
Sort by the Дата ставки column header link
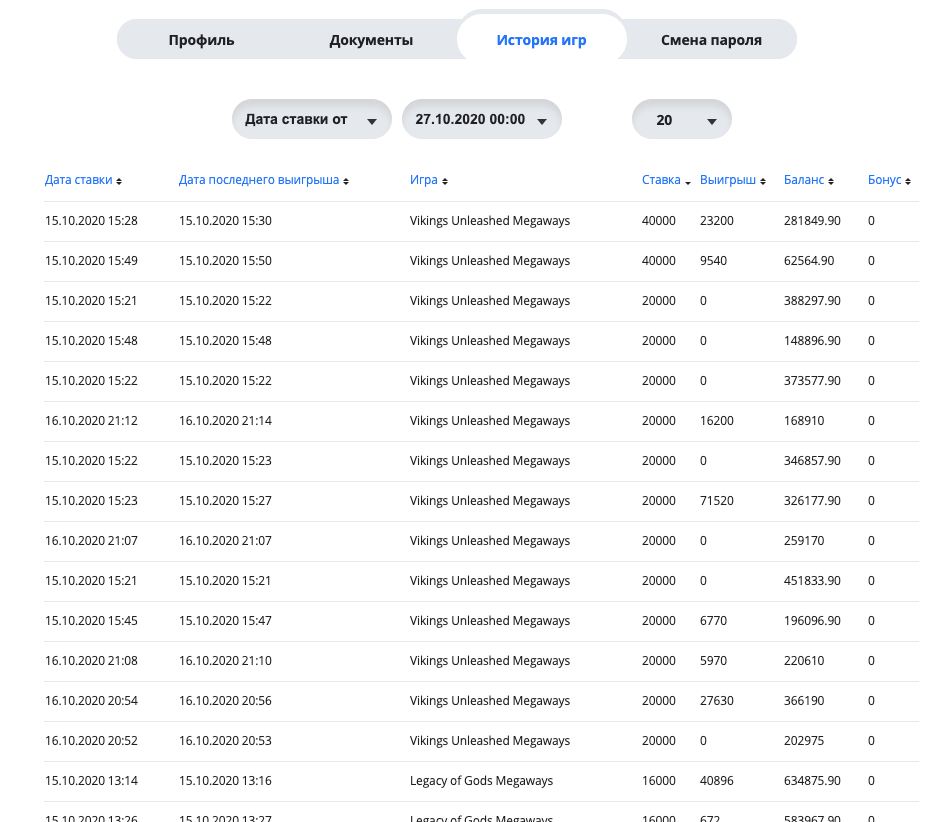pos(78,180)
